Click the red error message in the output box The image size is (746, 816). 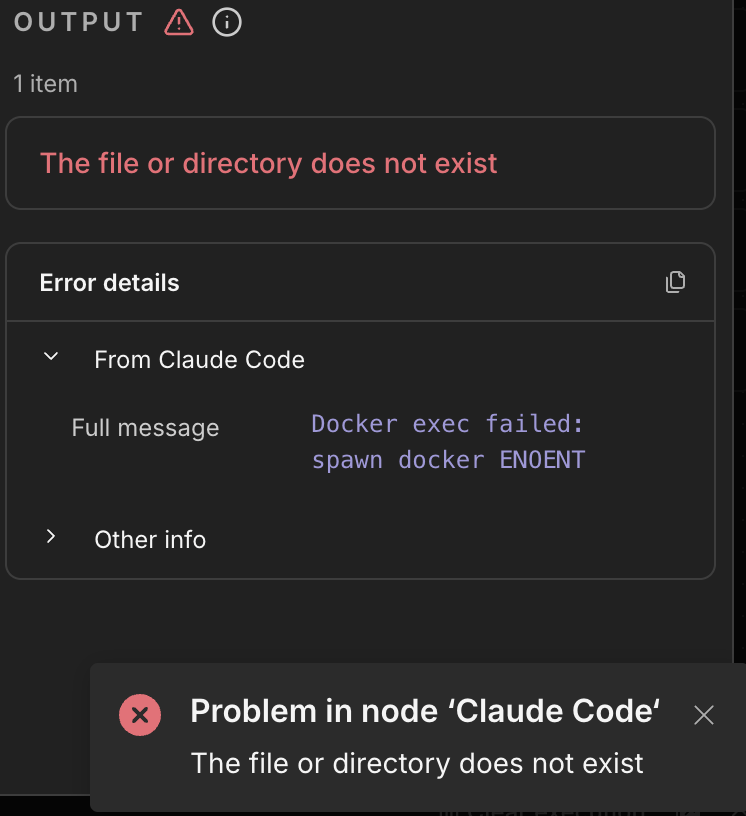pos(268,163)
